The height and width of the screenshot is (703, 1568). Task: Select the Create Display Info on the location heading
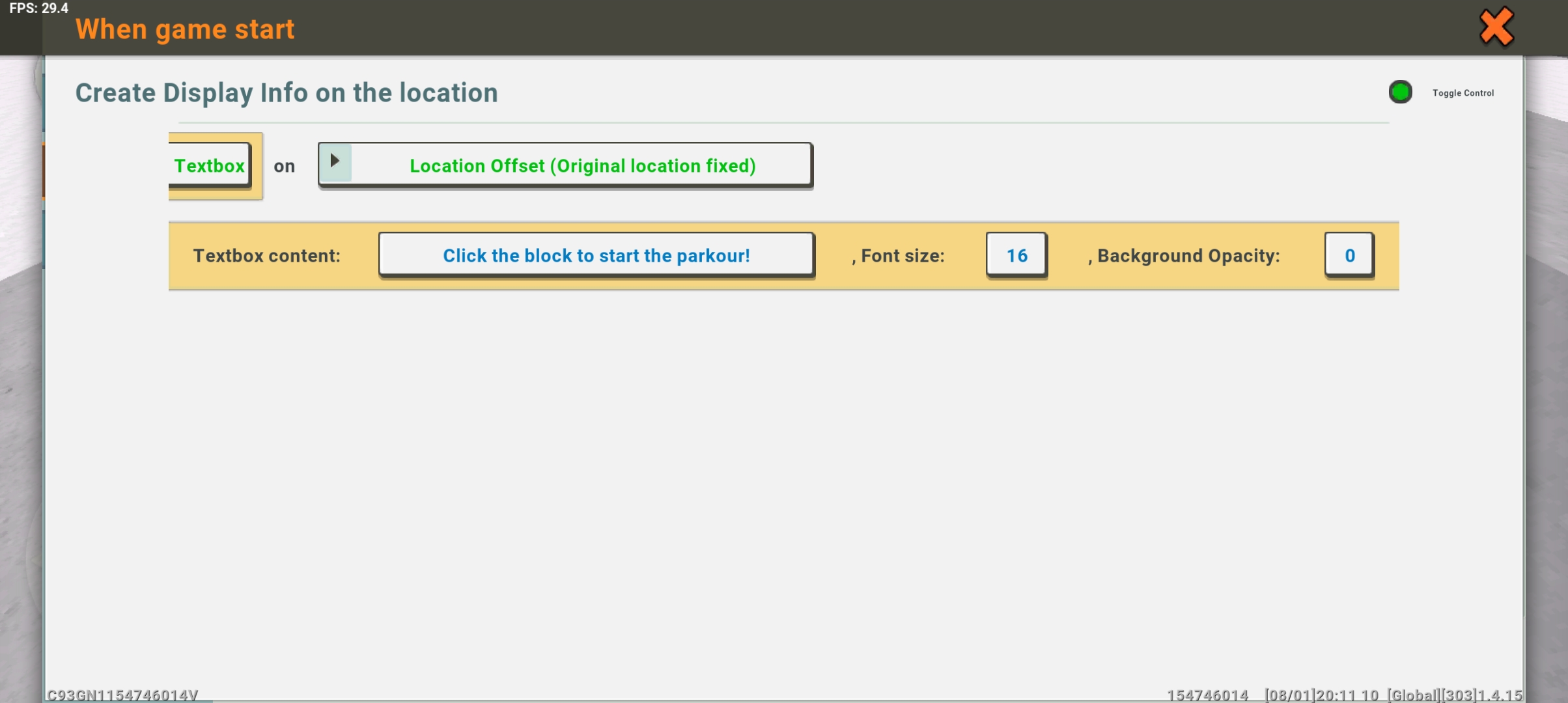click(x=287, y=93)
